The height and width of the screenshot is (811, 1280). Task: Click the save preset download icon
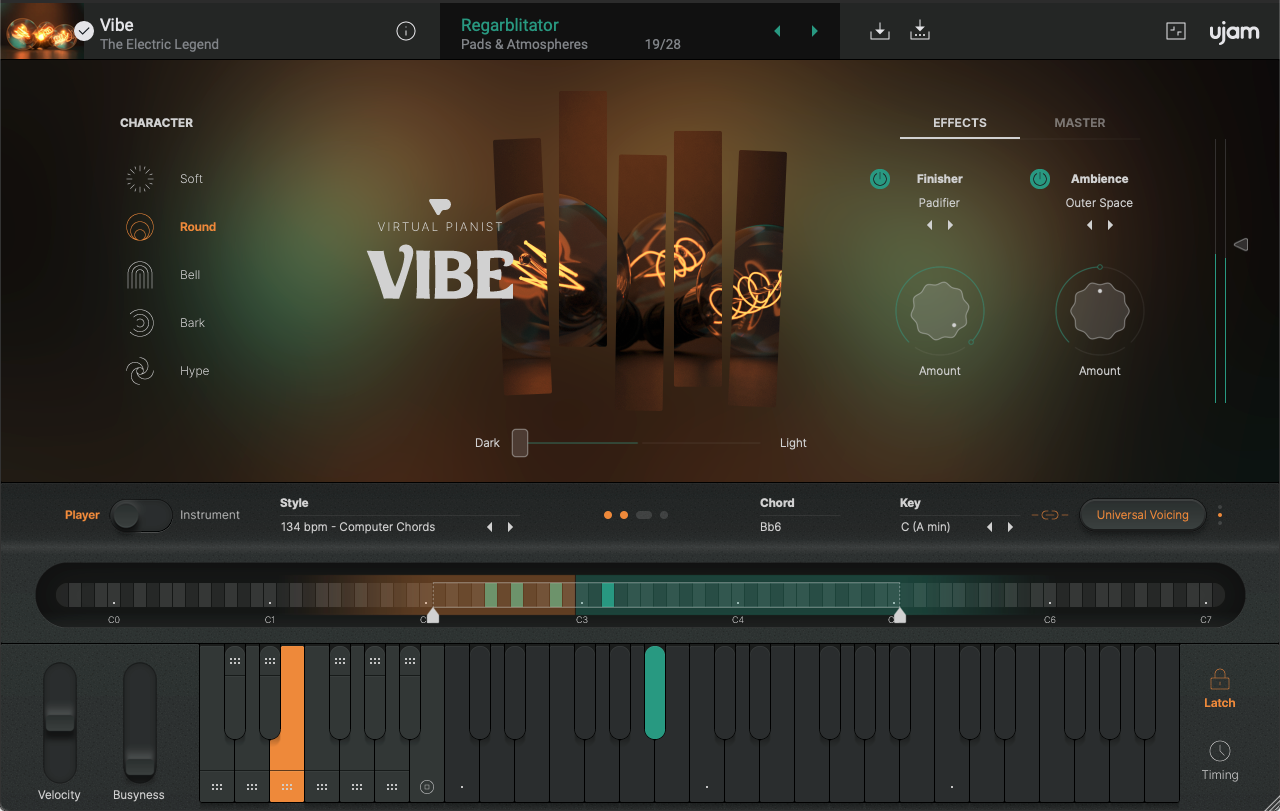pos(879,31)
